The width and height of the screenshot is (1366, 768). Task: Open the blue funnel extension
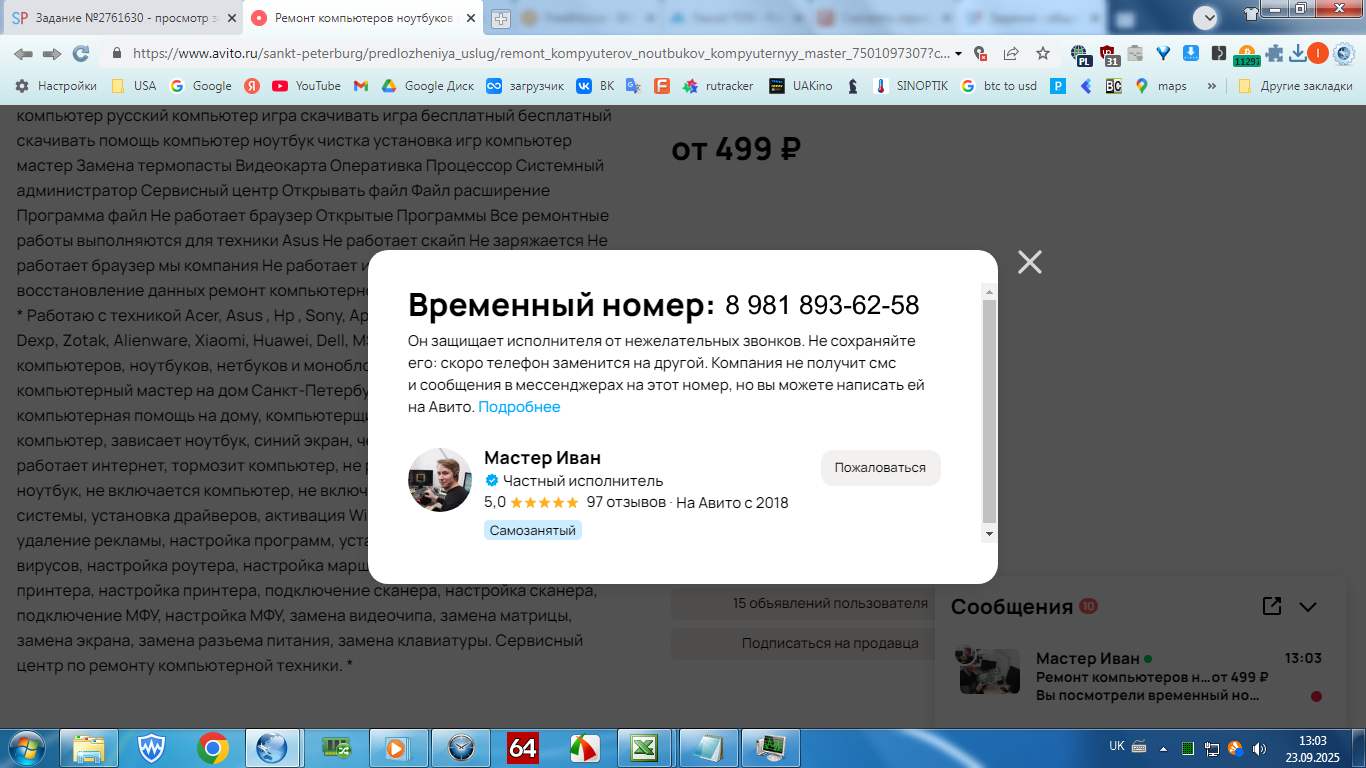1163,53
